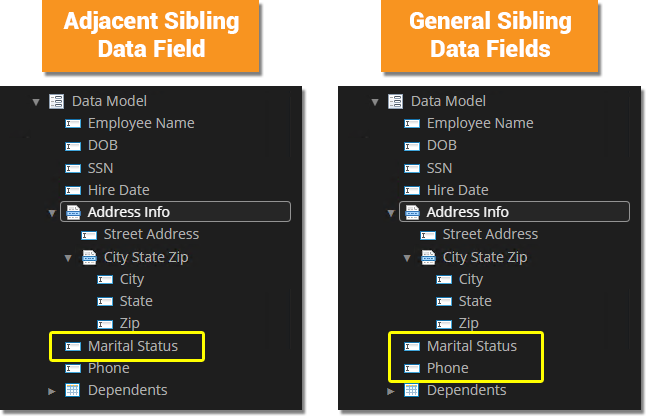This screenshot has width=653, height=417.
Task: Click Dependents table icon in left panel
Action: pos(73,390)
